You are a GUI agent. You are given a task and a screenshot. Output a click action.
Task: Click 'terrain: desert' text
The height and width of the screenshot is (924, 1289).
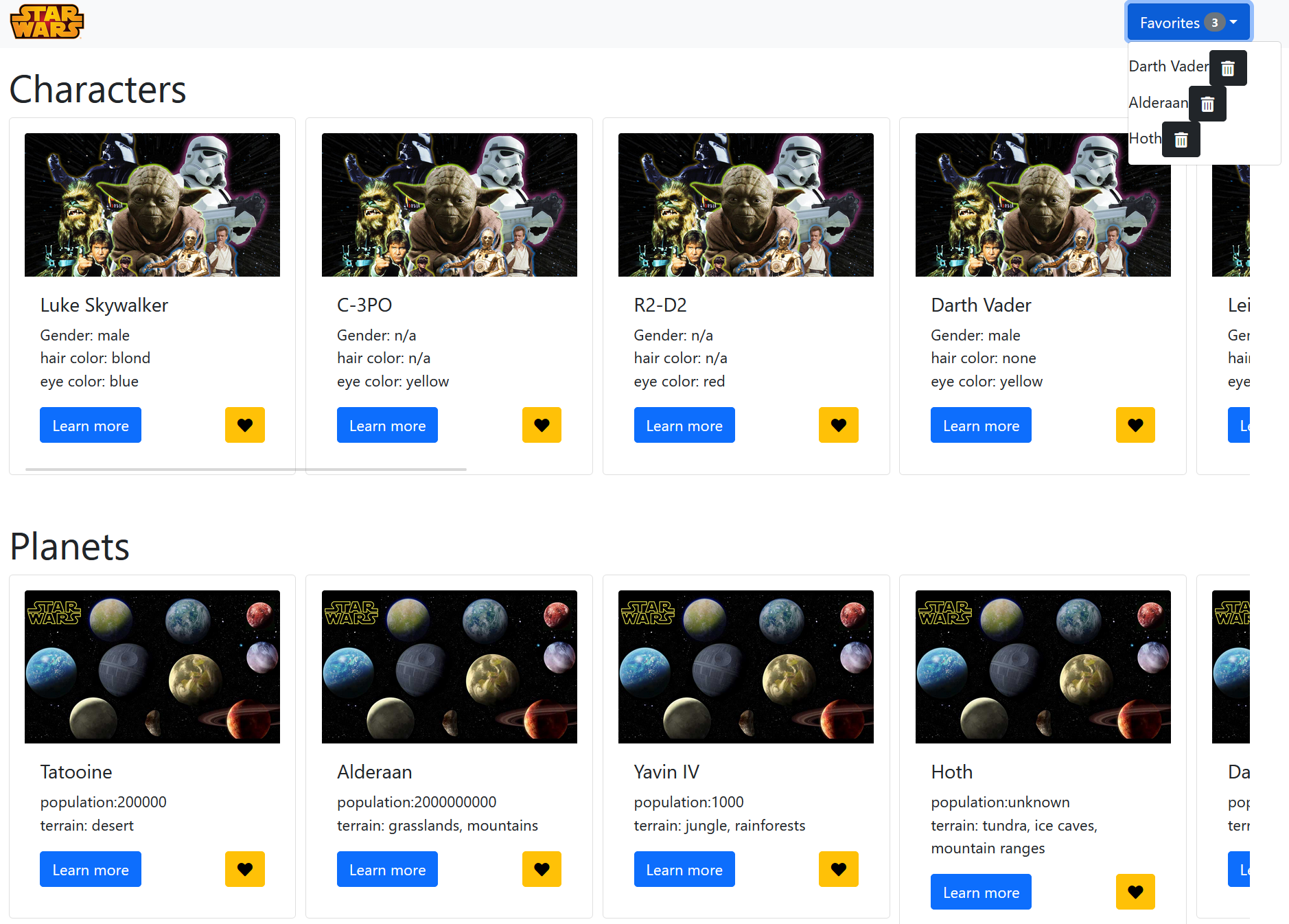point(87,825)
